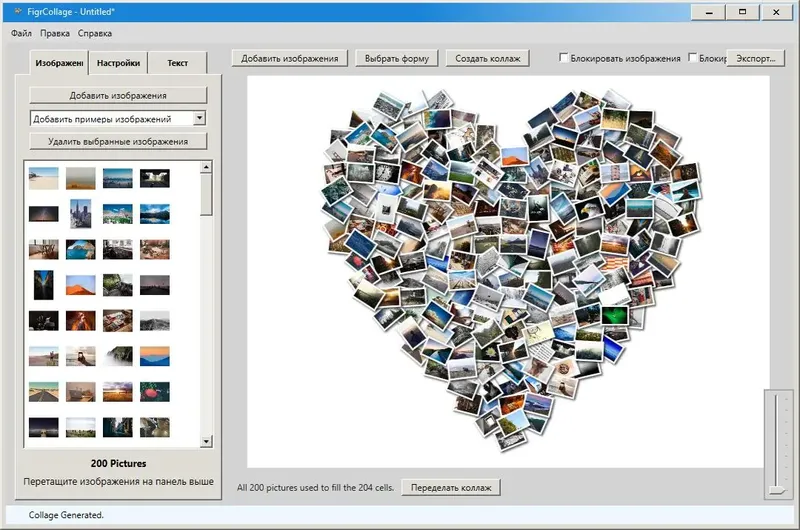
Task: Select the orange sky blue mountains thumbnail
Action: (x=155, y=356)
